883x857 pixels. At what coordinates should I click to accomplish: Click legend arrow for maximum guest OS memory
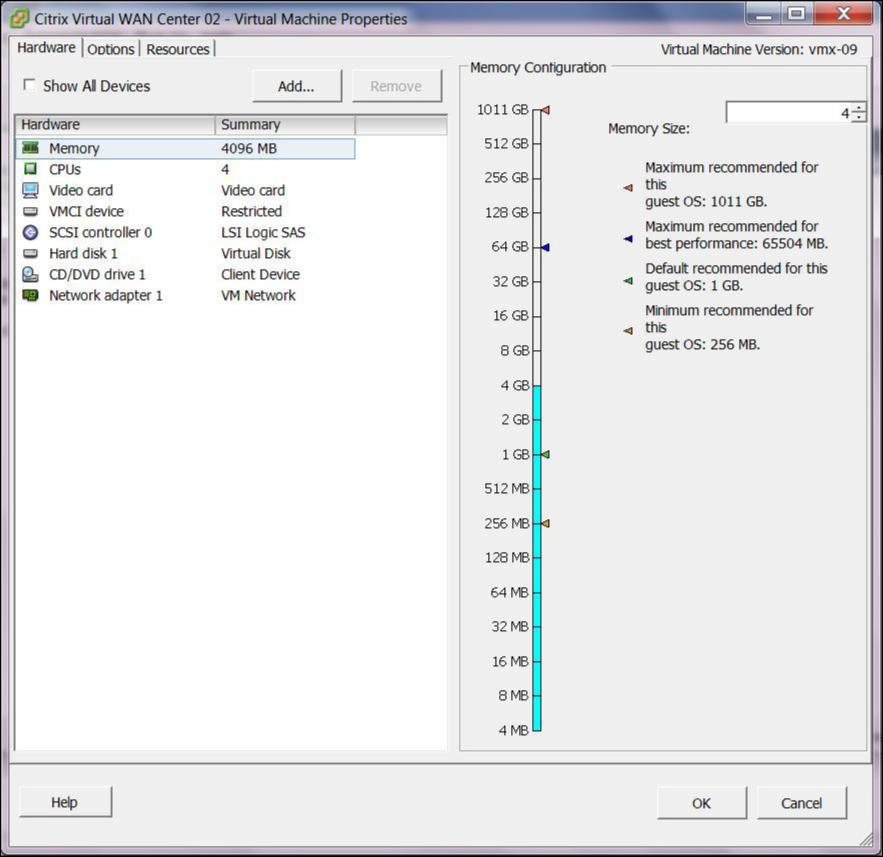click(628, 188)
